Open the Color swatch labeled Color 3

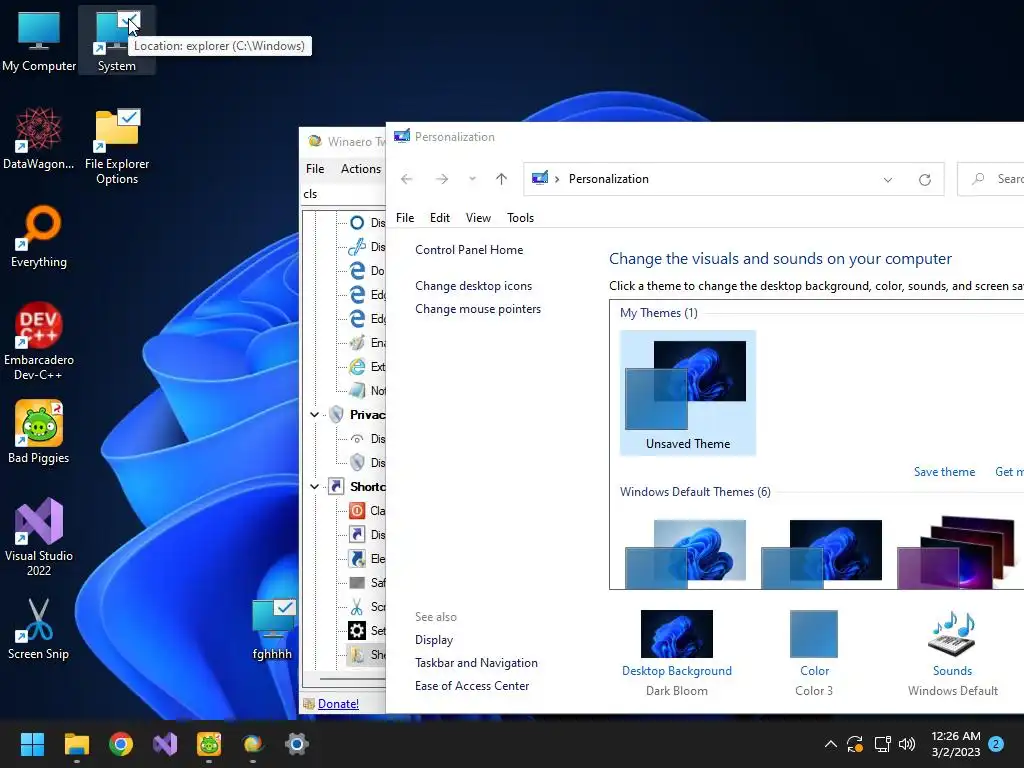tap(814, 634)
